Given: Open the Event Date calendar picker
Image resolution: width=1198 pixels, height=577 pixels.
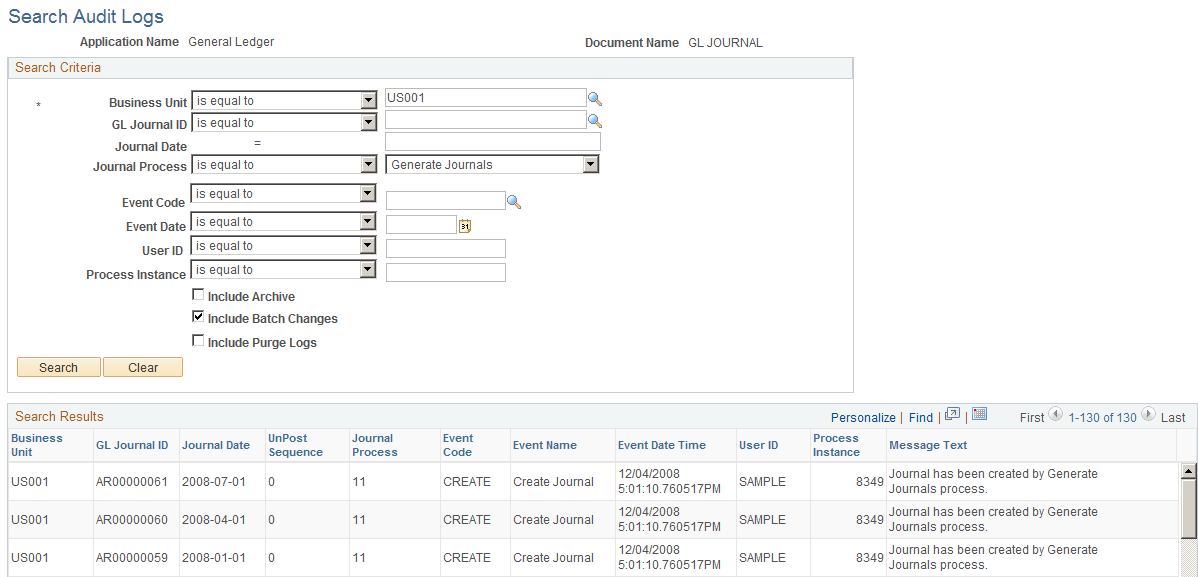Looking at the screenshot, I should pos(464,224).
